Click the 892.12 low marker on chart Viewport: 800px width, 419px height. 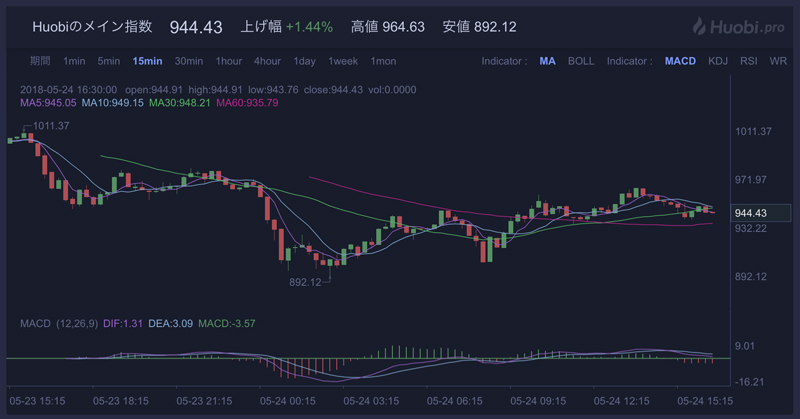305,282
